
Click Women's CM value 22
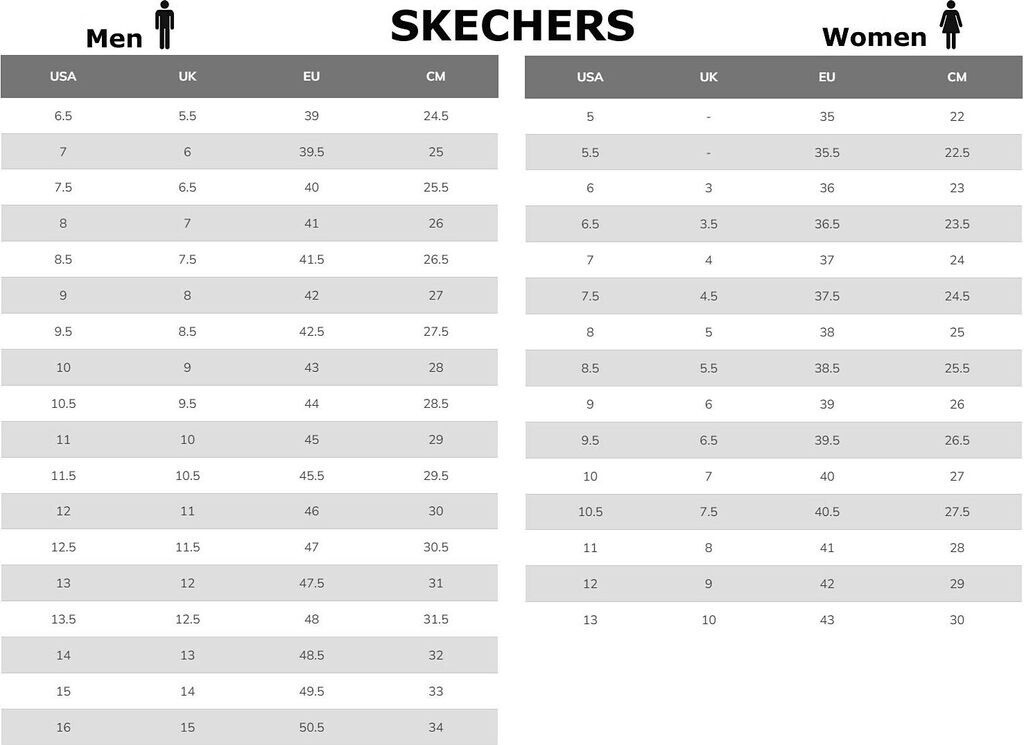pyautogui.click(x=957, y=117)
